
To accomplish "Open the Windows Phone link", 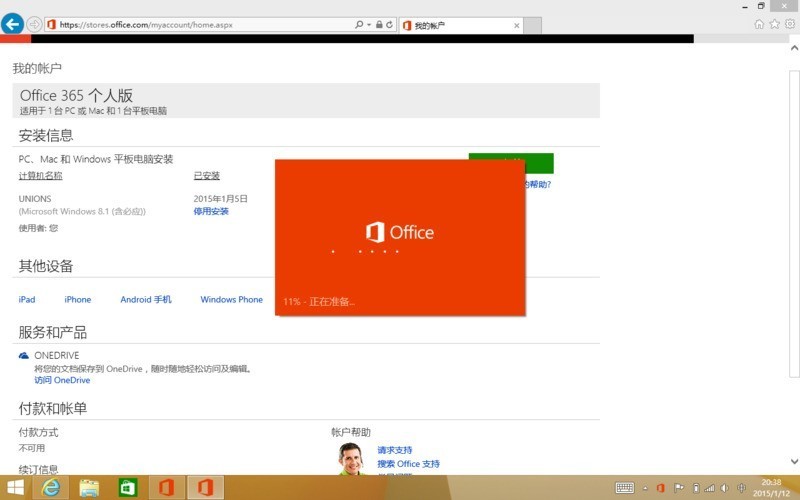I will pyautogui.click(x=232, y=299).
